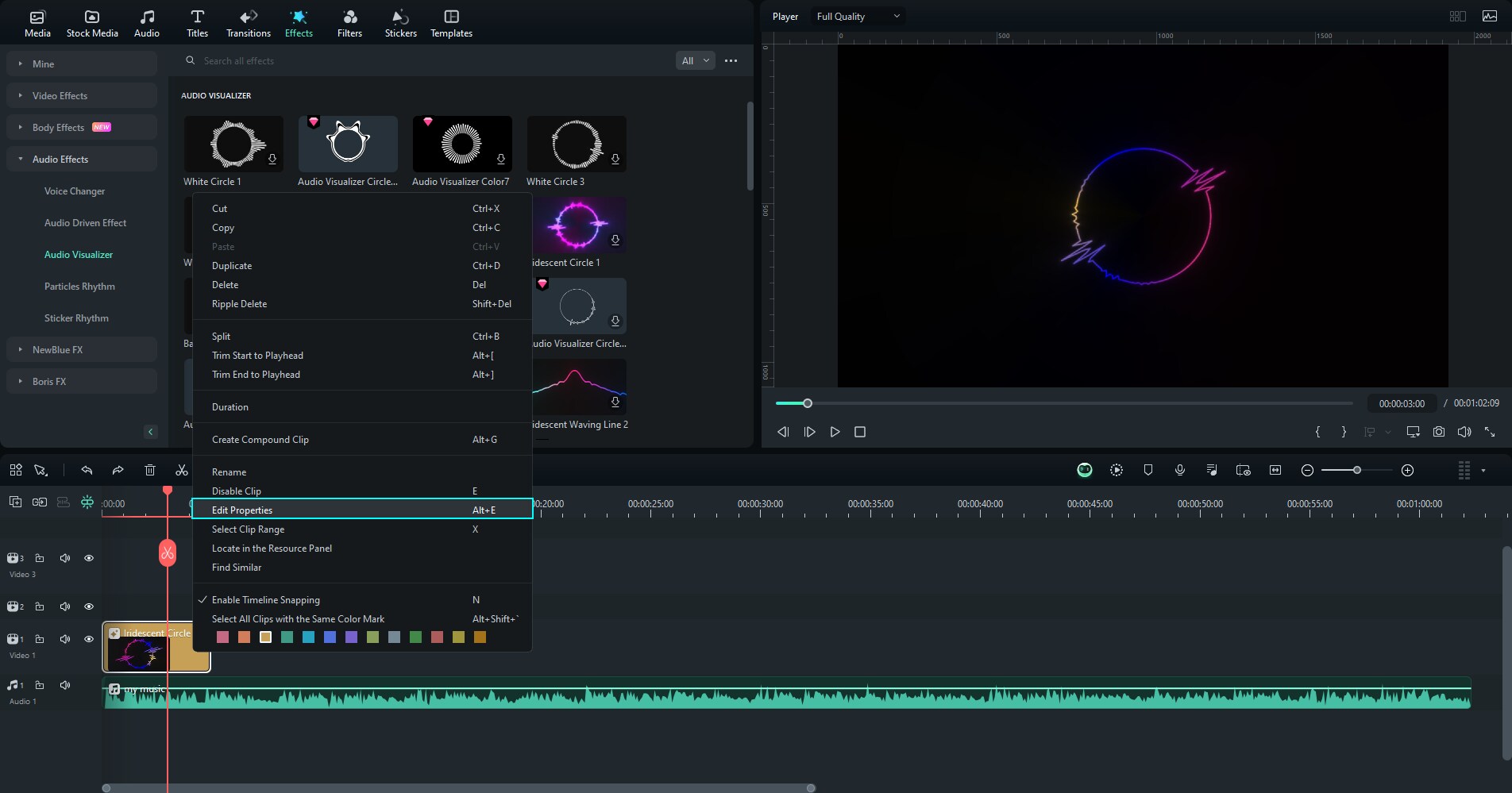Click the marker shield icon in timeline toolbar

point(1148,471)
